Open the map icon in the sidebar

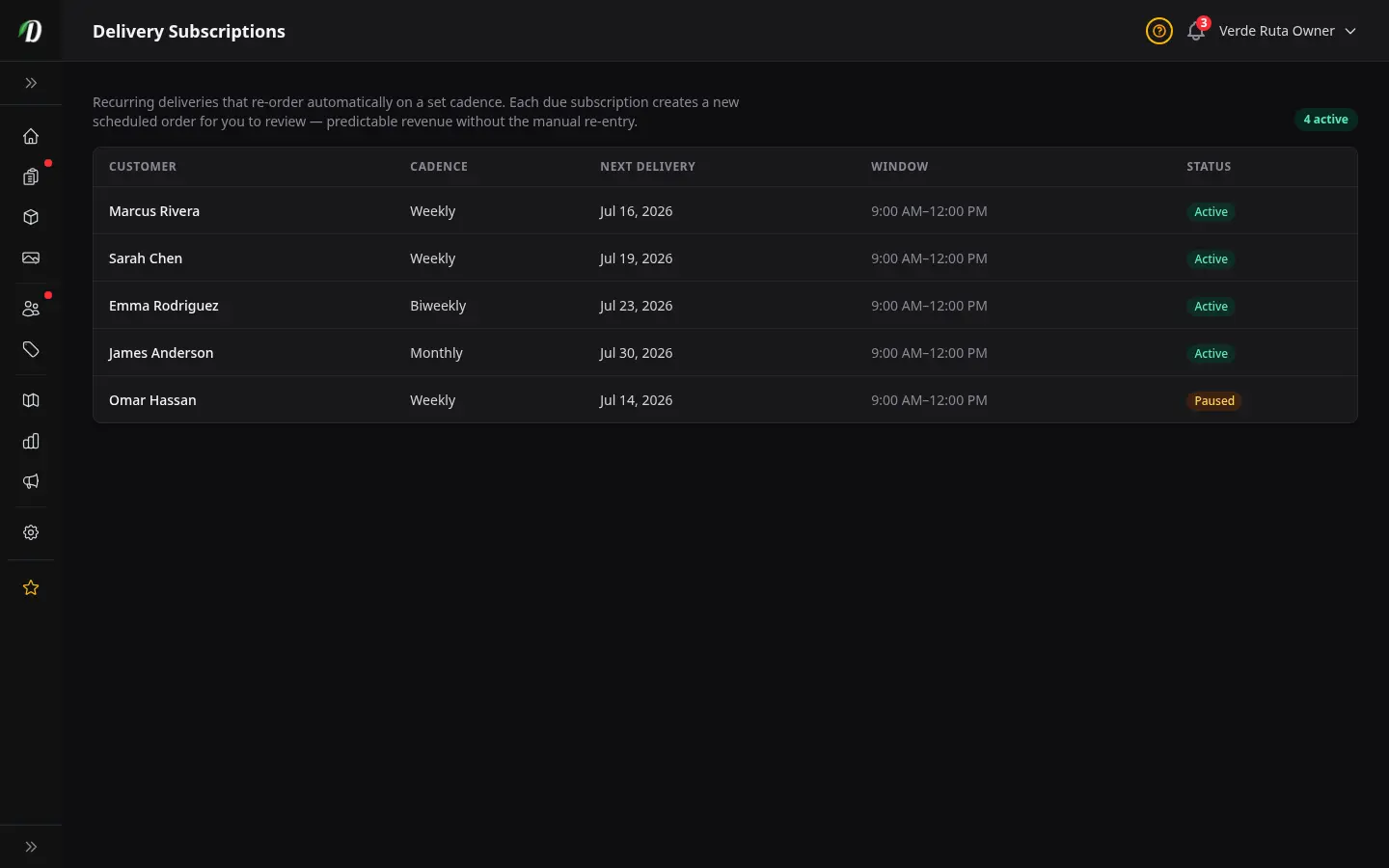(31, 400)
